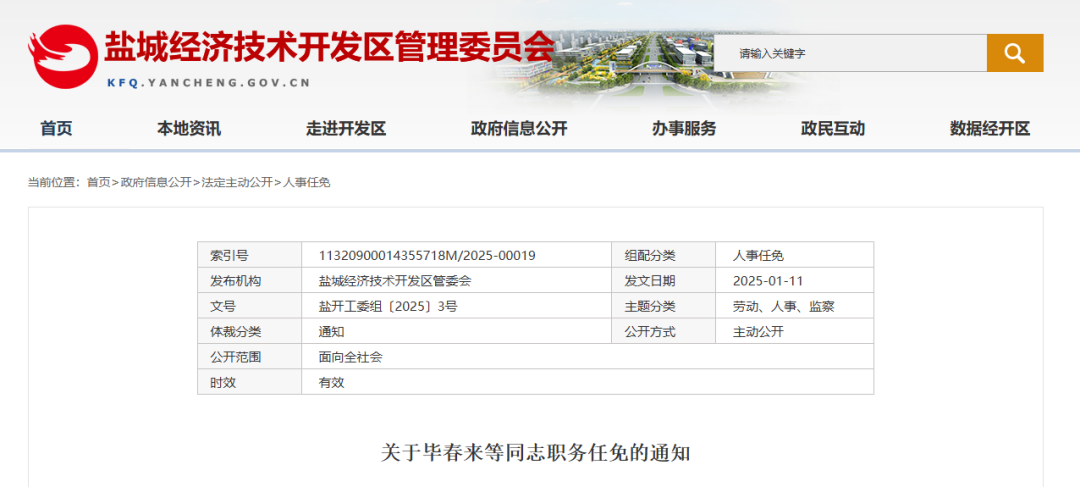The height and width of the screenshot is (487, 1080).
Task: Click the 时效 label cell
Action: click(249, 382)
